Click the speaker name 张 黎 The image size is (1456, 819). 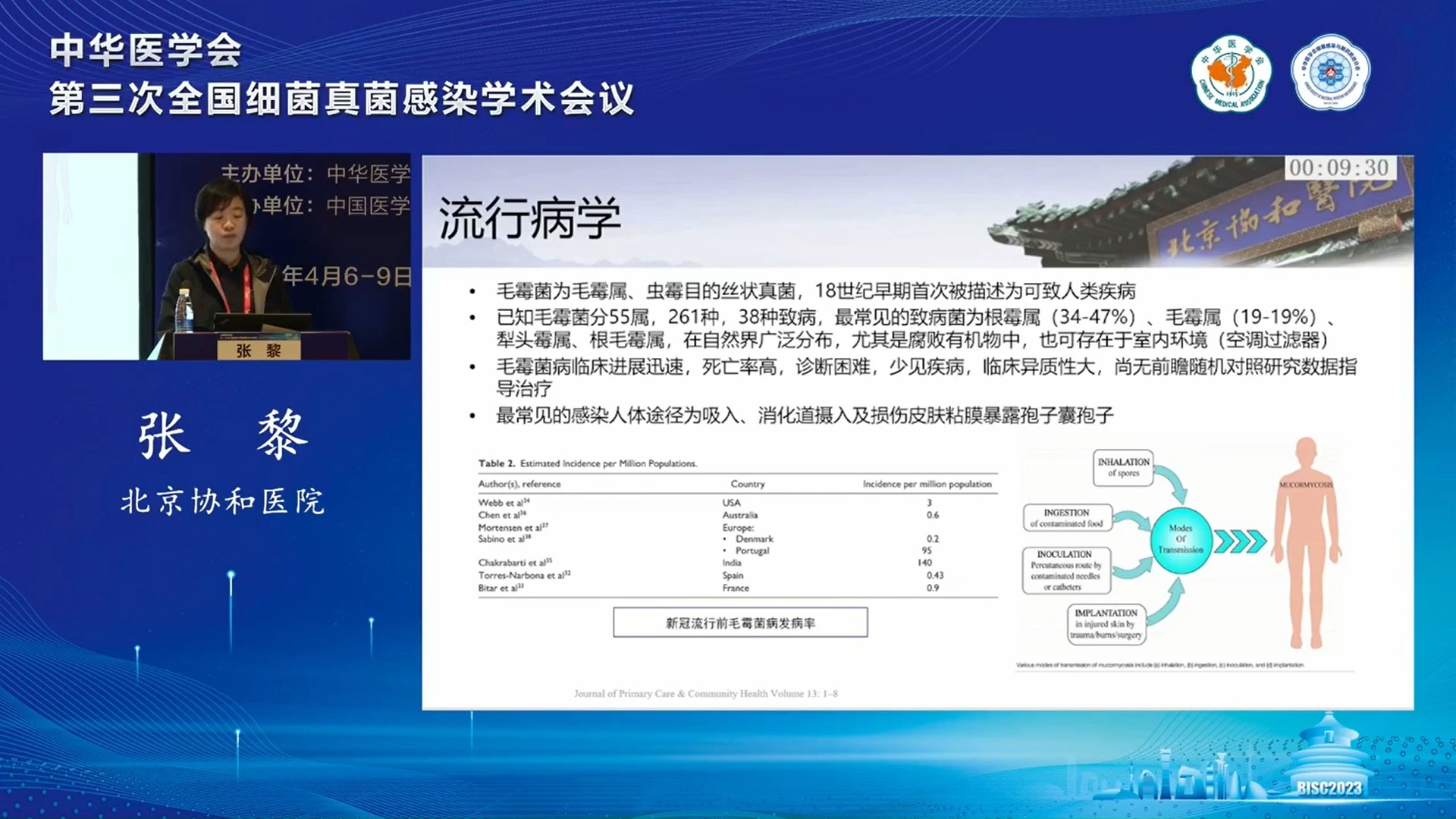click(x=223, y=435)
